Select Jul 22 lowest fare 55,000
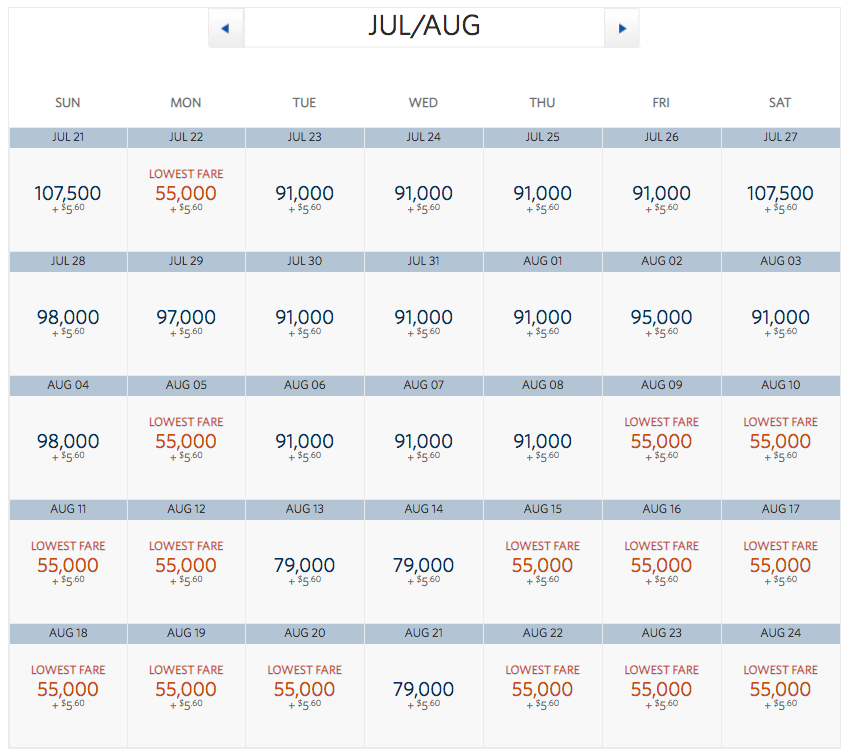This screenshot has height=755, width=850. 186,193
